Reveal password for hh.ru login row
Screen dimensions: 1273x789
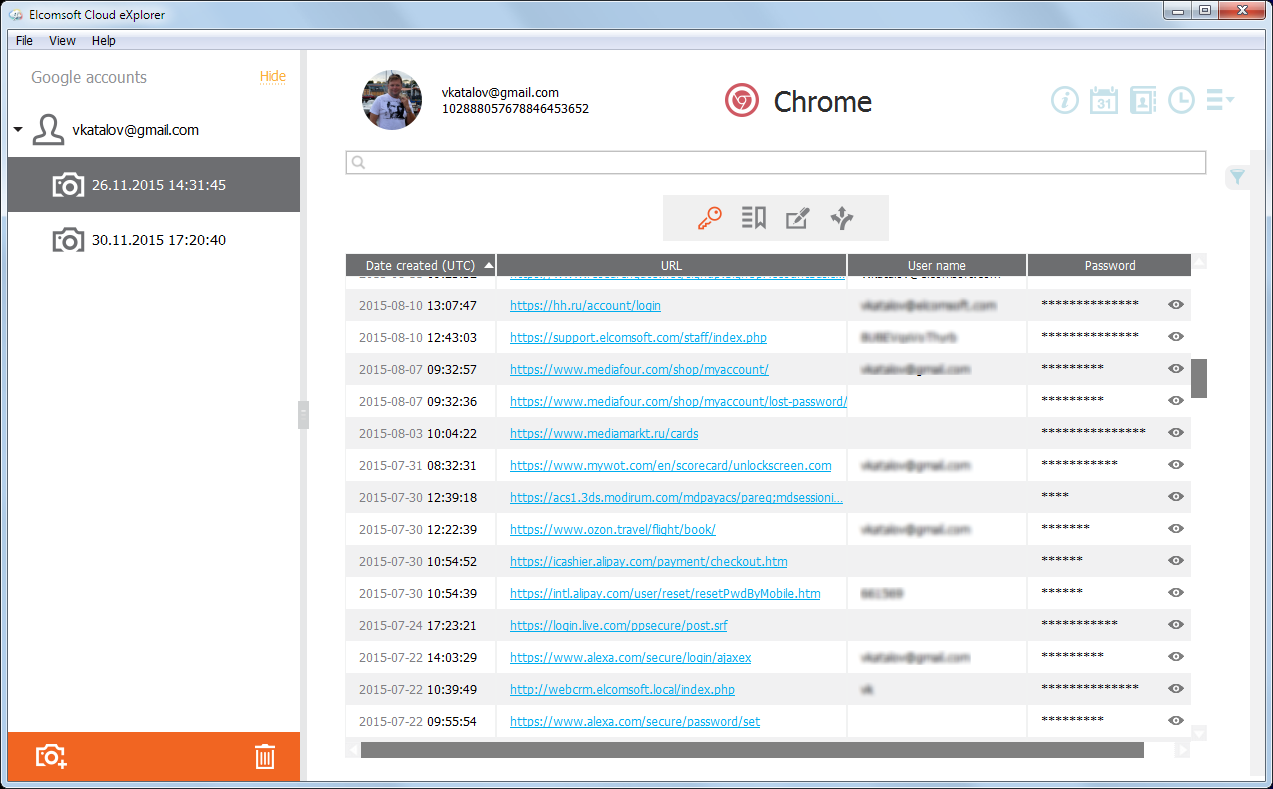pyautogui.click(x=1176, y=305)
